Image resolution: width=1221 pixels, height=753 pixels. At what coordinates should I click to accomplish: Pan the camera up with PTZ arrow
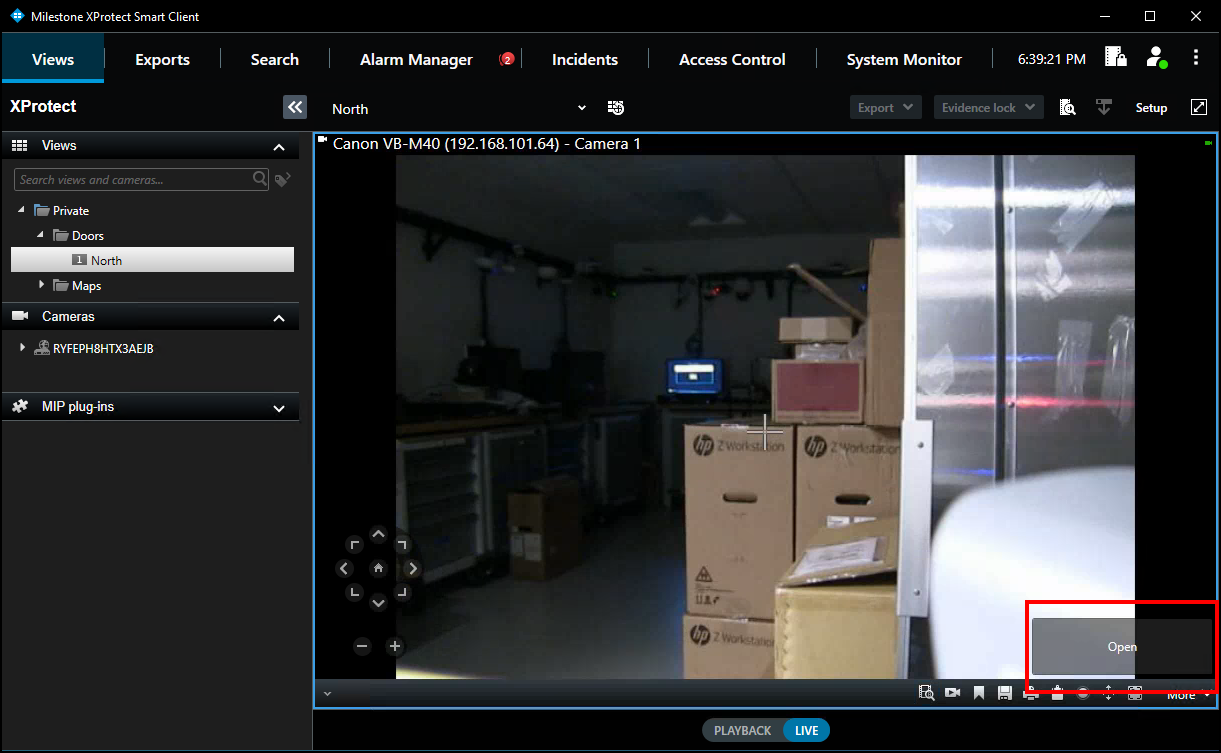click(x=378, y=535)
